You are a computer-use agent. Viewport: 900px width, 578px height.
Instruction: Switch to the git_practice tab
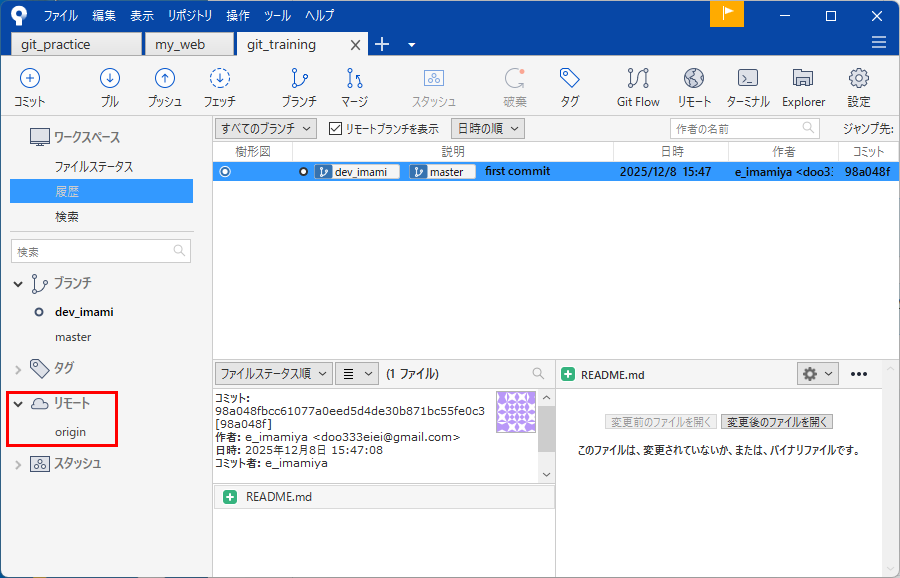coord(76,44)
